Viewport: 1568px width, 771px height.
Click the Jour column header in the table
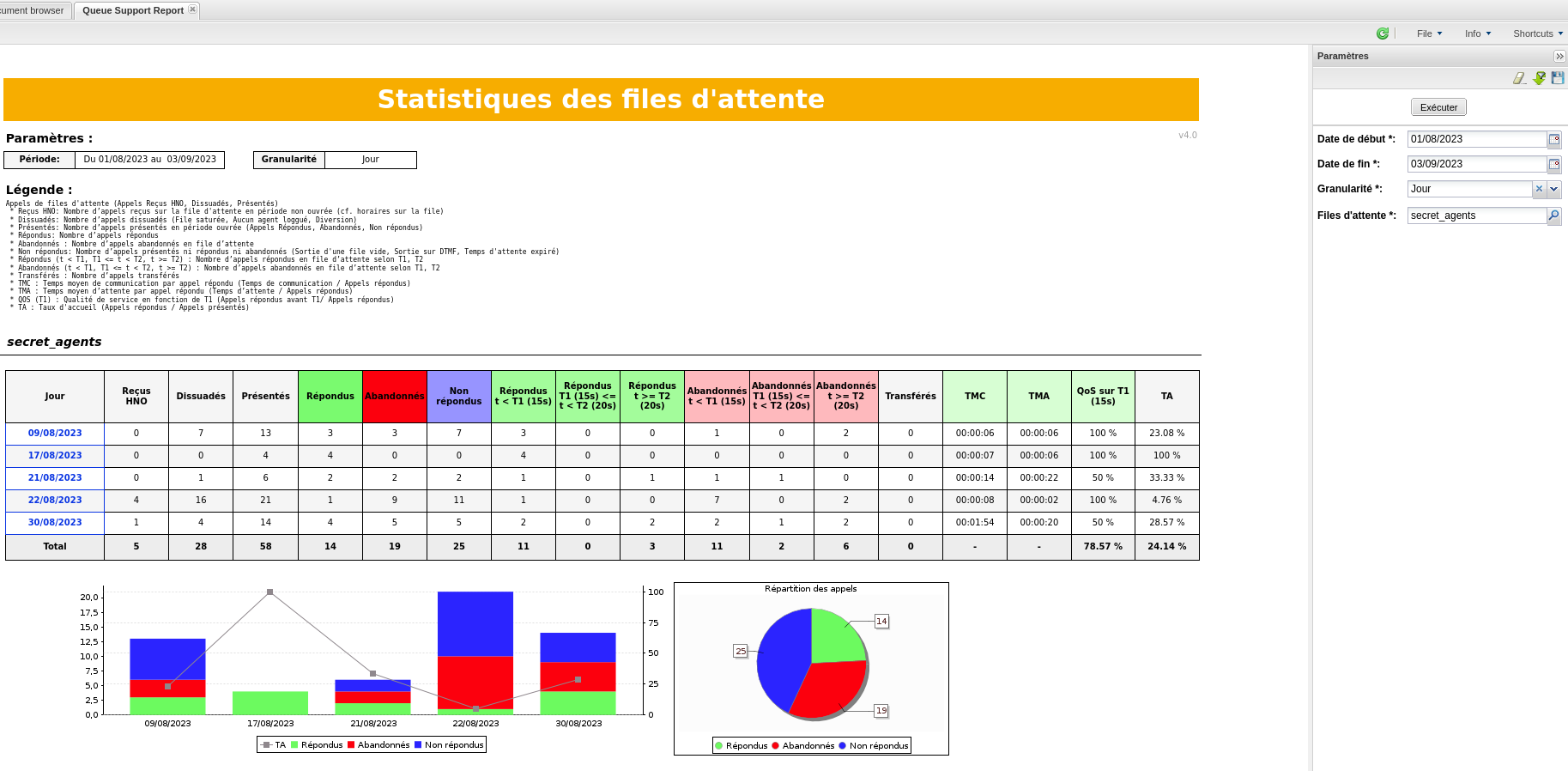tap(55, 397)
